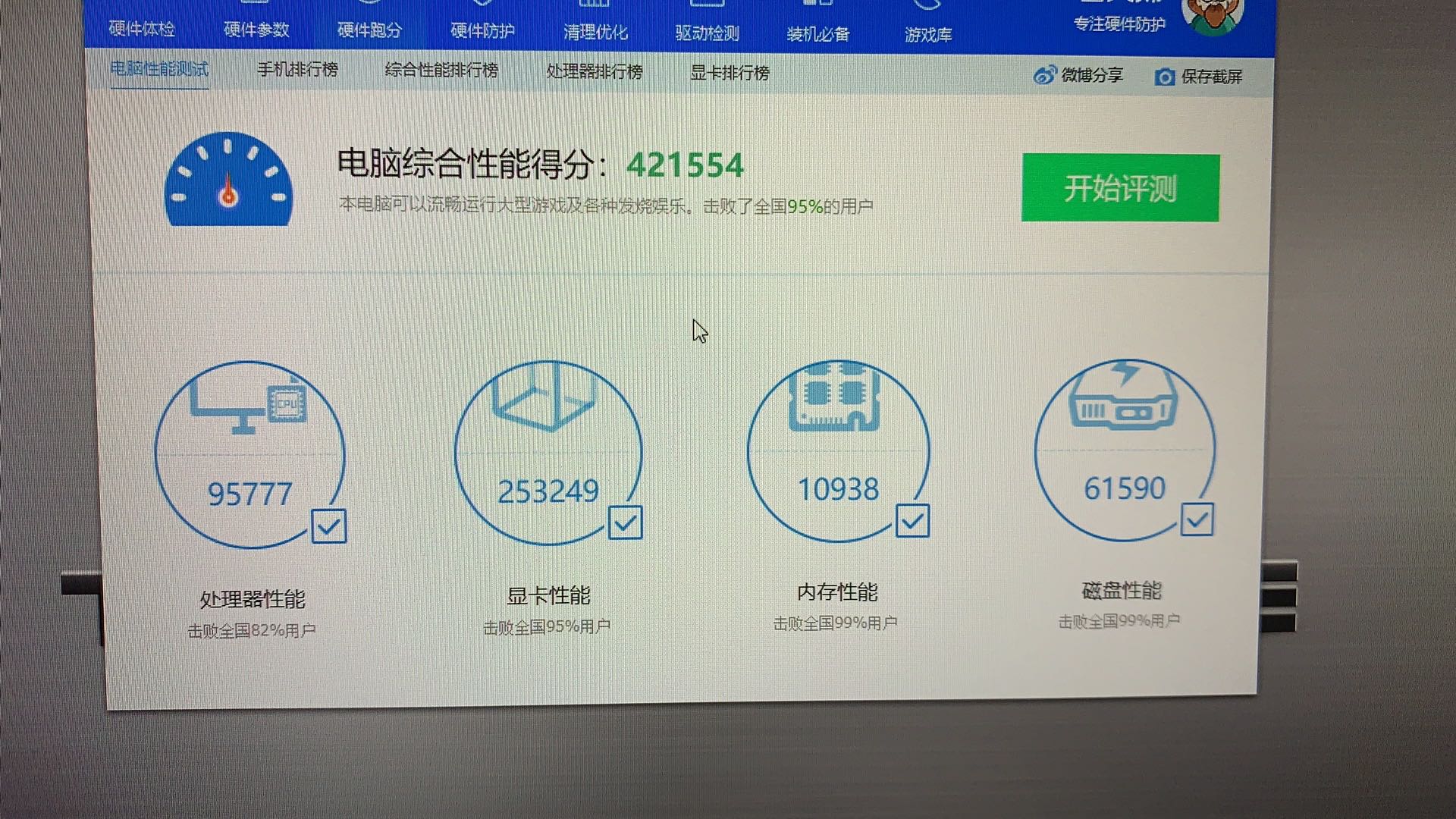
Task: Click the Master Lu avatar mascot
Action: coord(1213,15)
